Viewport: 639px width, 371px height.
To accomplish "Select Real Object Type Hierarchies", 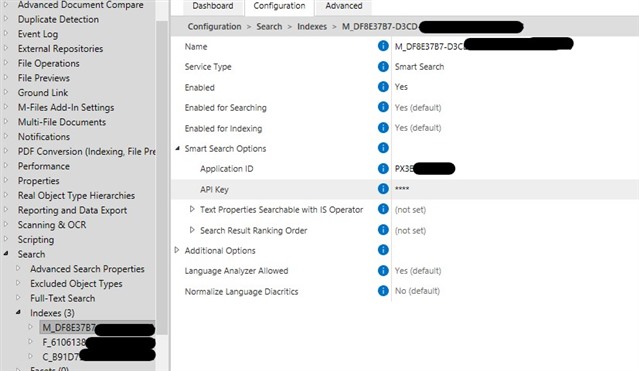I will coord(76,195).
